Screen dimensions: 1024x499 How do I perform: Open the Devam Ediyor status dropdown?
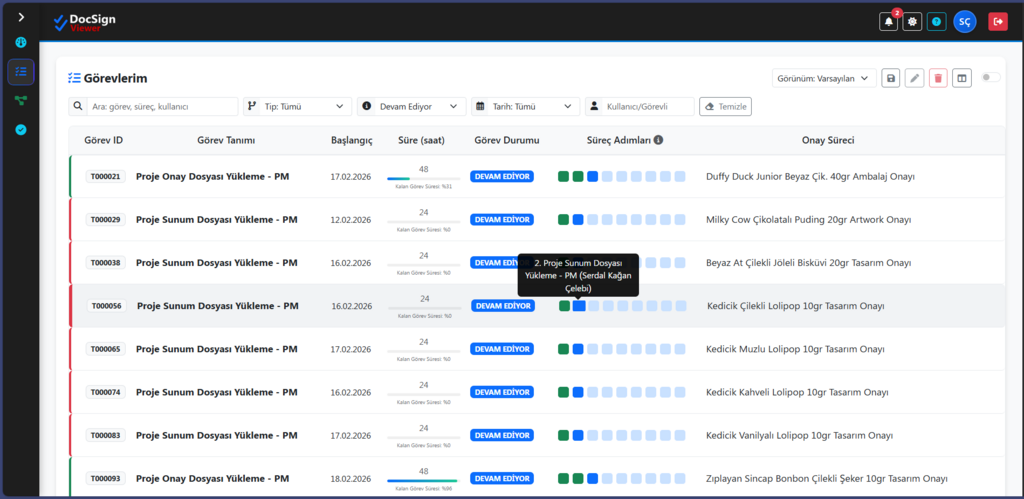pyautogui.click(x=412, y=106)
